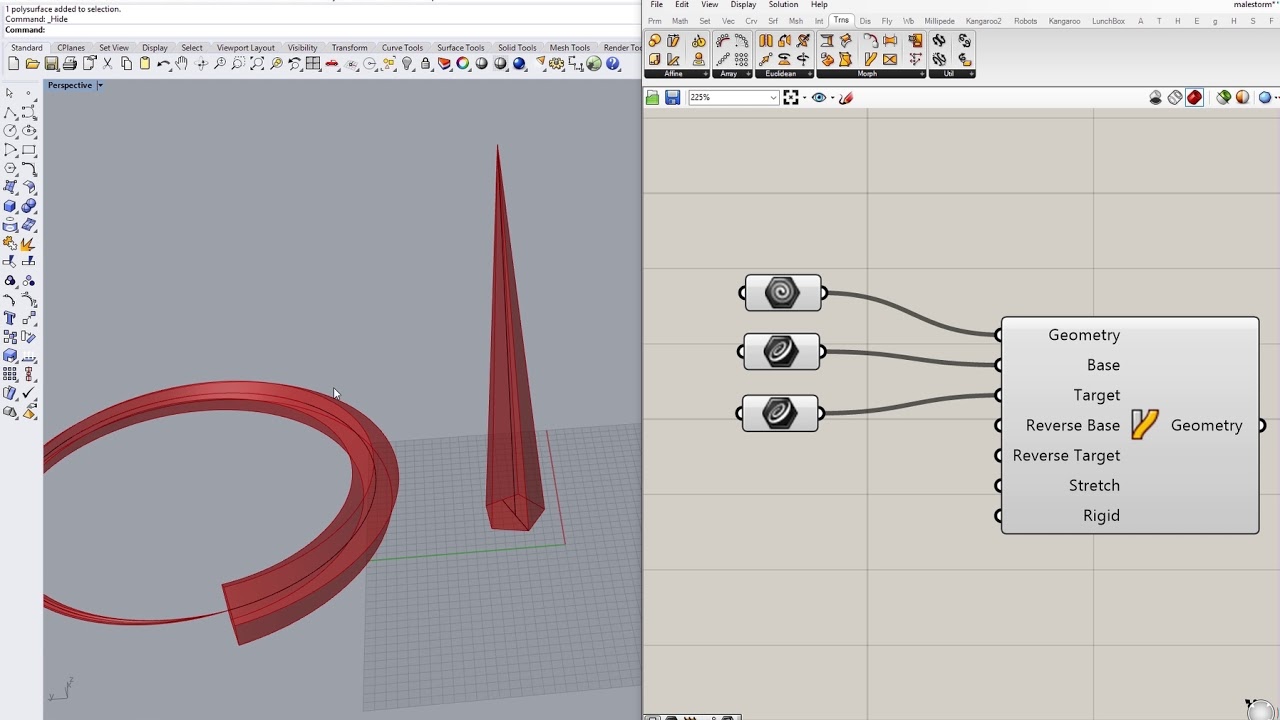
Task: Click the Print icon in Rhino toolbar
Action: (x=70, y=64)
